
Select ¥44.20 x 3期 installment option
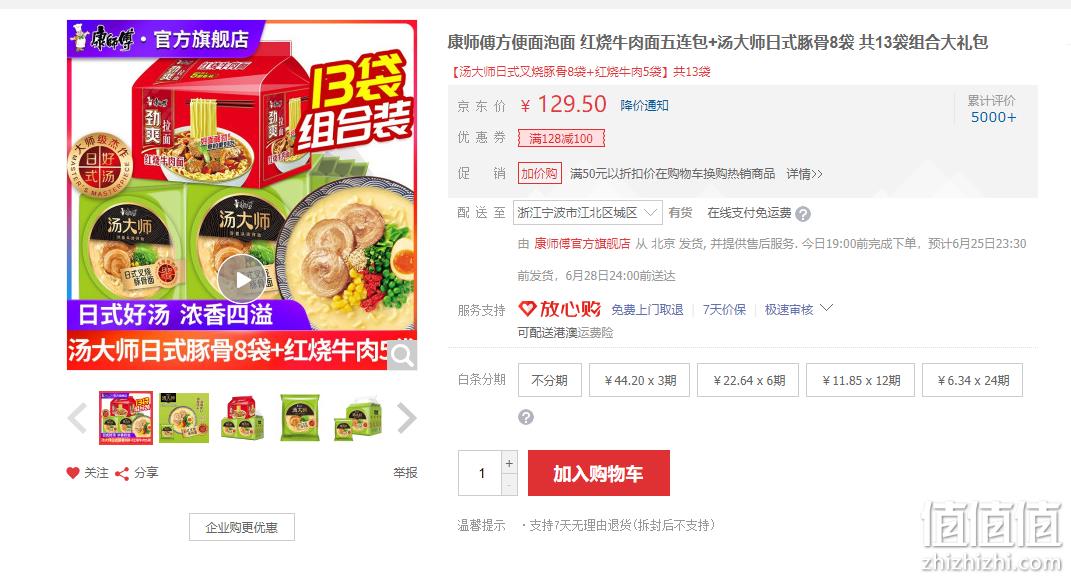[x=640, y=380]
